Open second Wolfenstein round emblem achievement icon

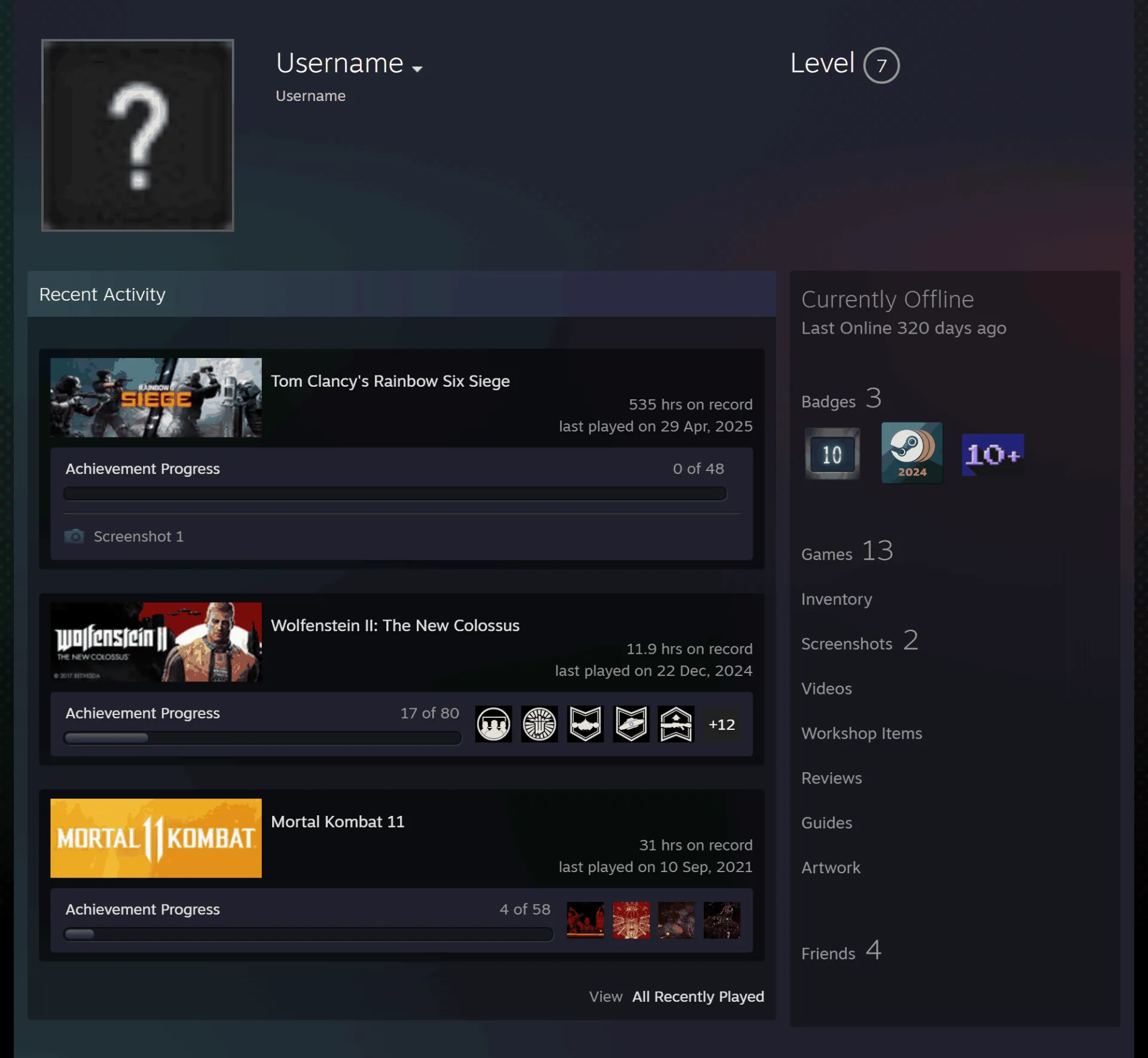[x=539, y=724]
